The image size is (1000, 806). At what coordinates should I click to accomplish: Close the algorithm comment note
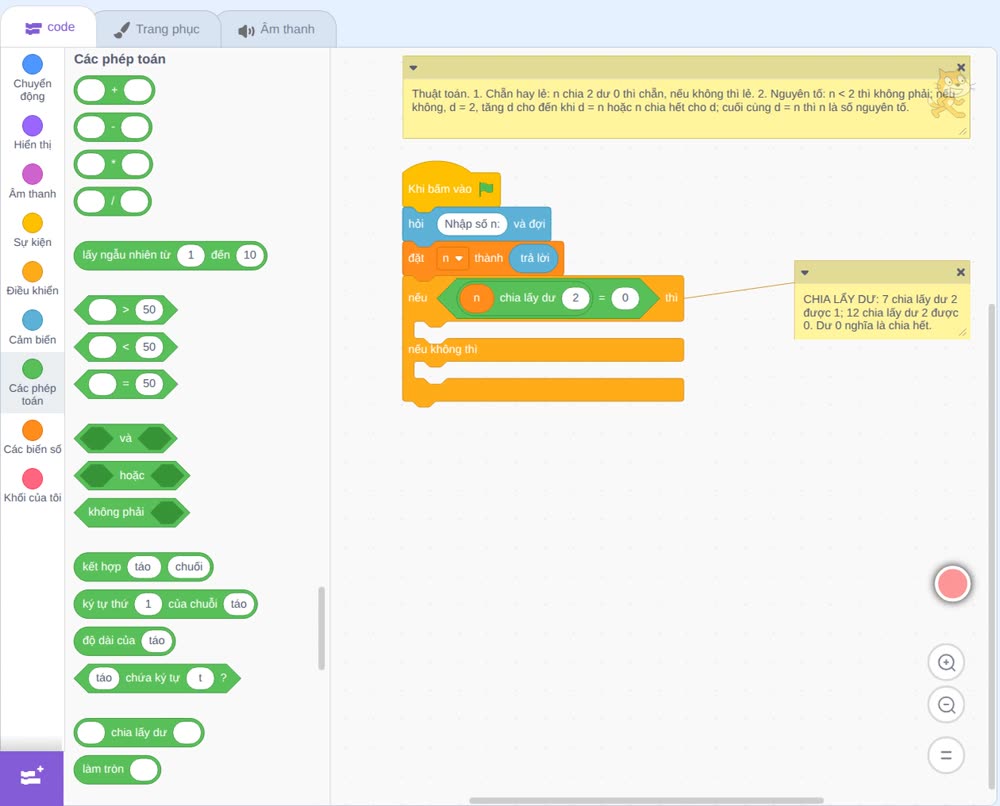pos(961,68)
